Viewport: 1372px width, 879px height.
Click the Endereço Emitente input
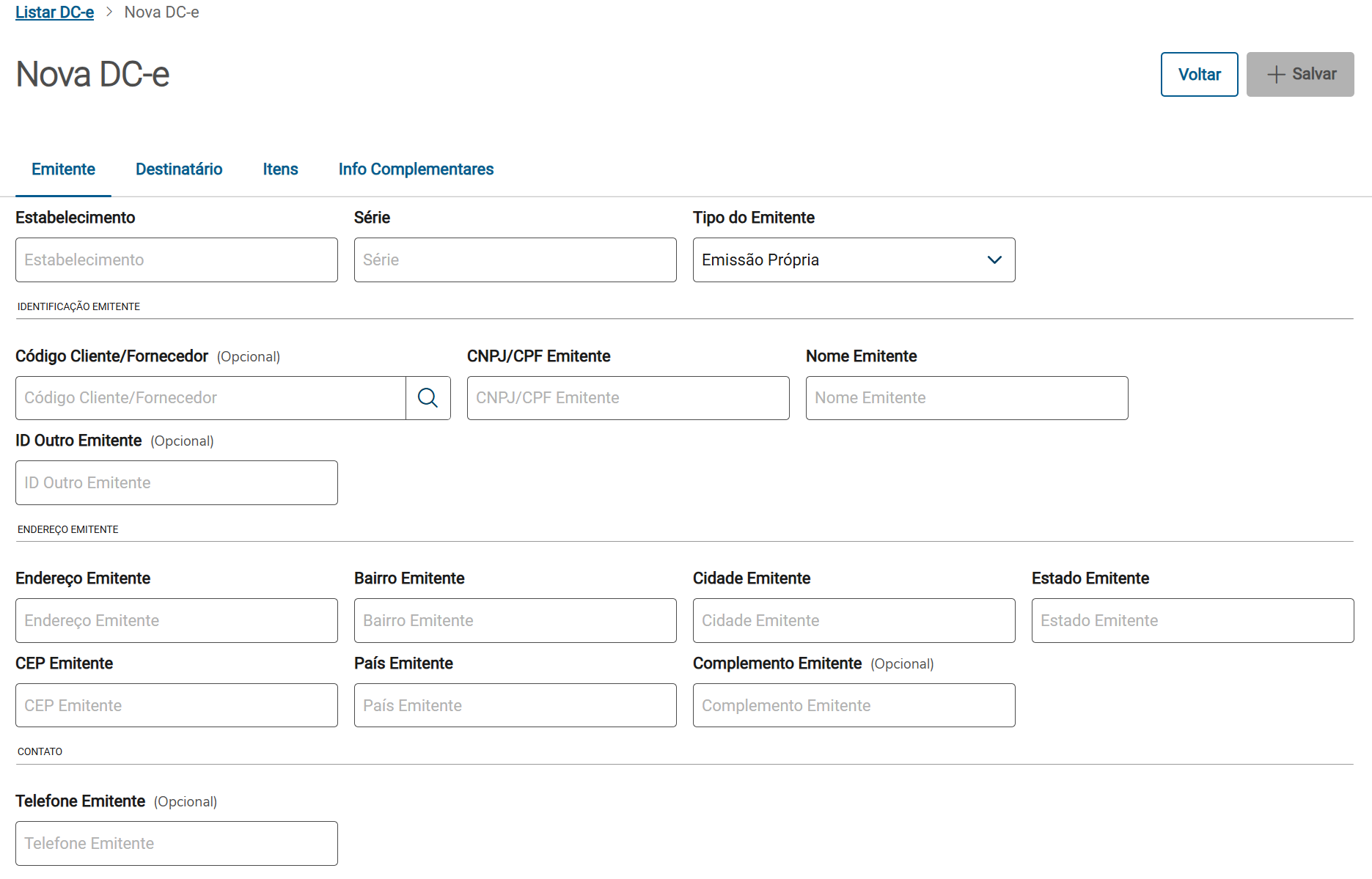(x=176, y=621)
